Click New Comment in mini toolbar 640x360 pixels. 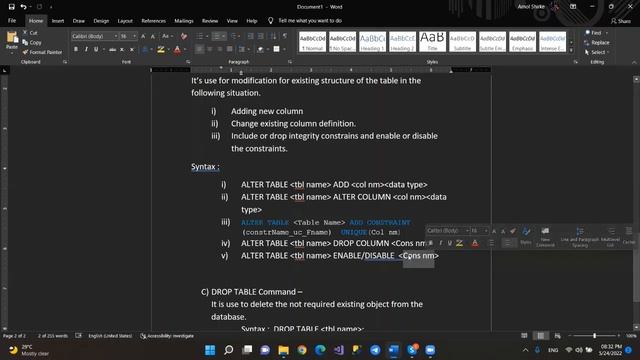[545, 237]
